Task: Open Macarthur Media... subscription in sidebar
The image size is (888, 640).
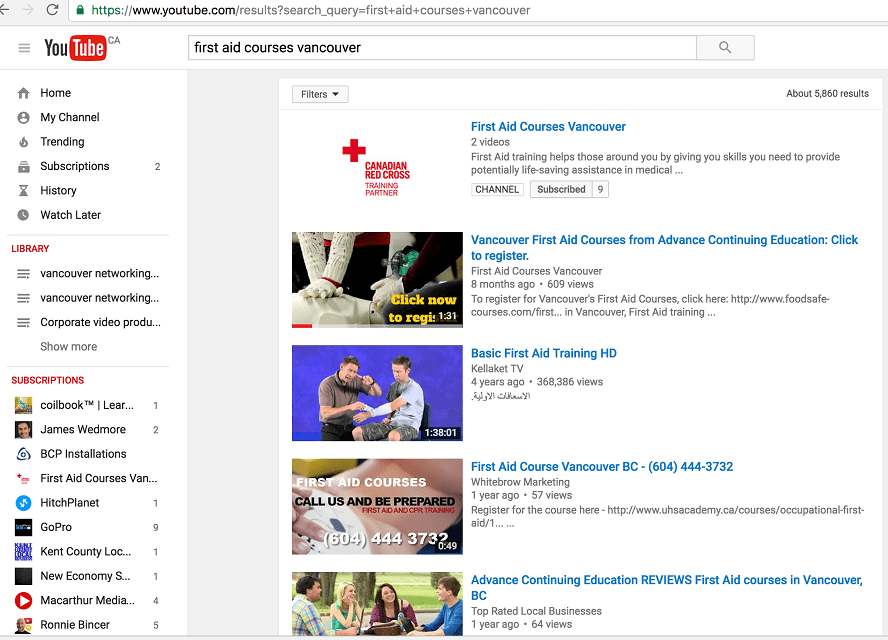Action: coord(87,600)
